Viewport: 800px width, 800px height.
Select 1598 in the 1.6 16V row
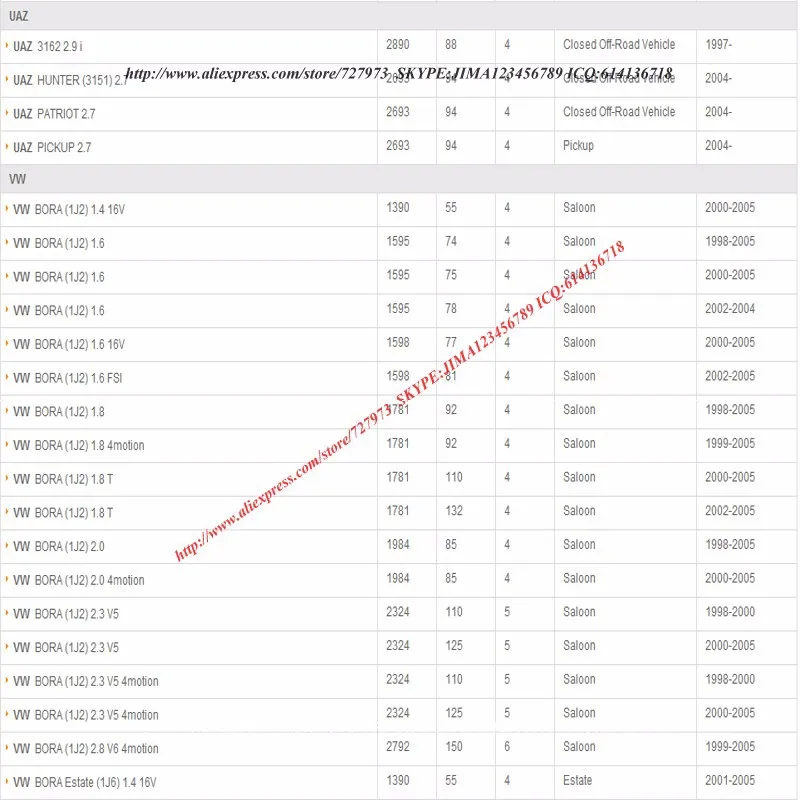pos(397,342)
